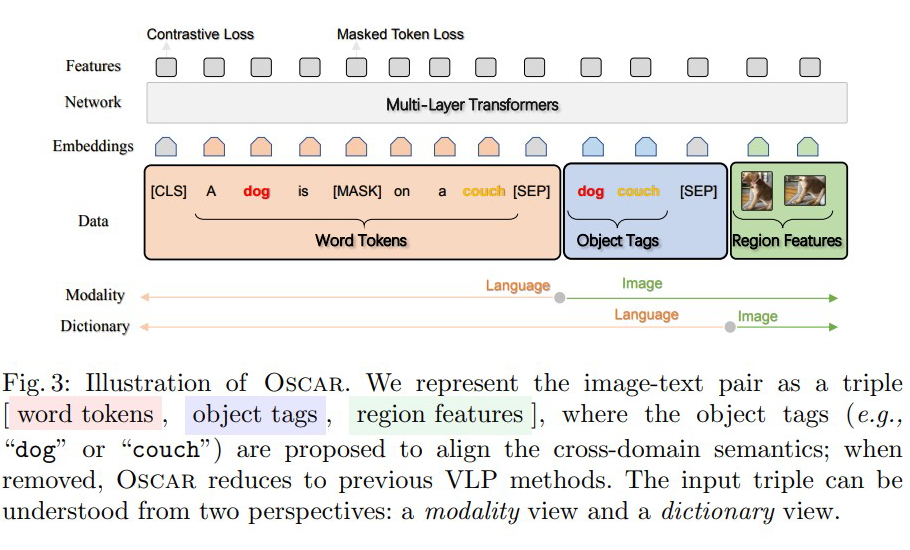Screen dimensions: 910x550
Task: Click blue-highlighted 'object tags' in caption
Action: click(255, 415)
